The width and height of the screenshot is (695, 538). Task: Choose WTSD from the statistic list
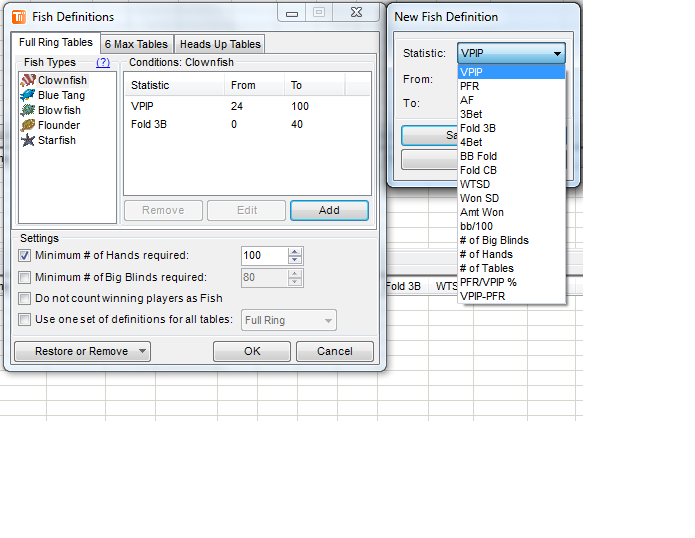click(x=511, y=184)
